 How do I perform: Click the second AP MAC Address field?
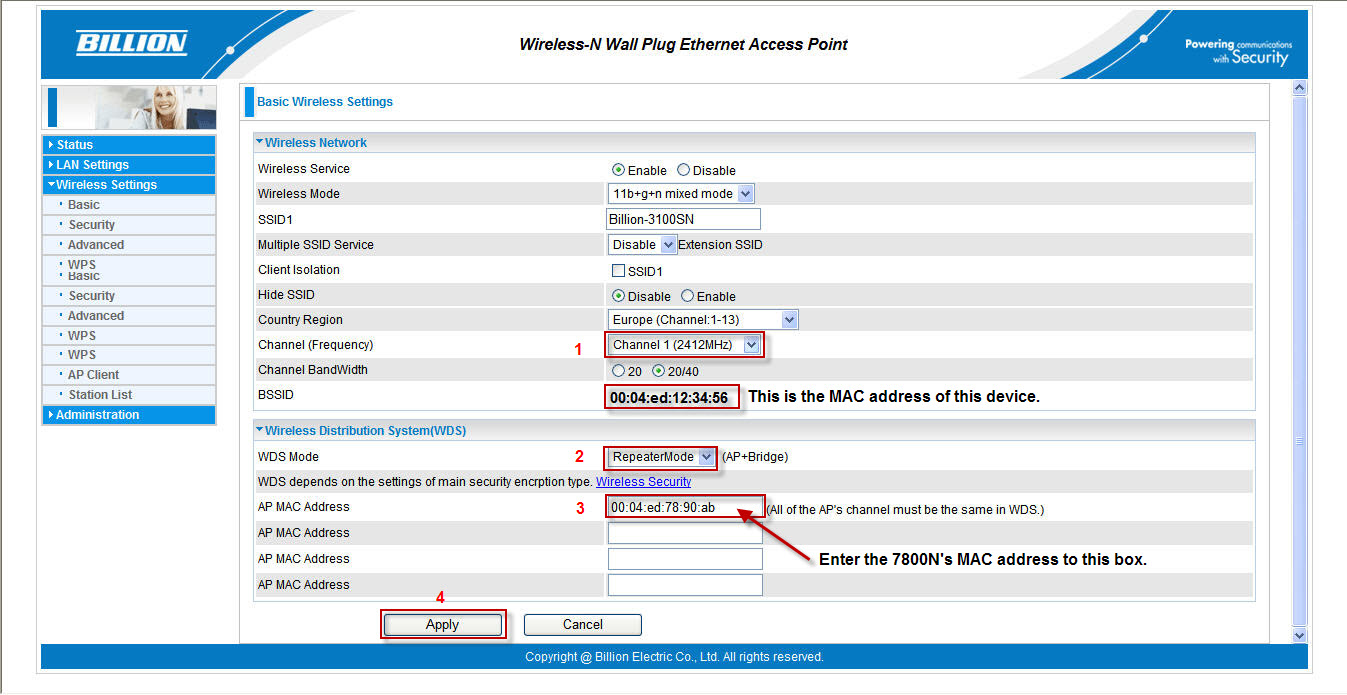tap(685, 533)
